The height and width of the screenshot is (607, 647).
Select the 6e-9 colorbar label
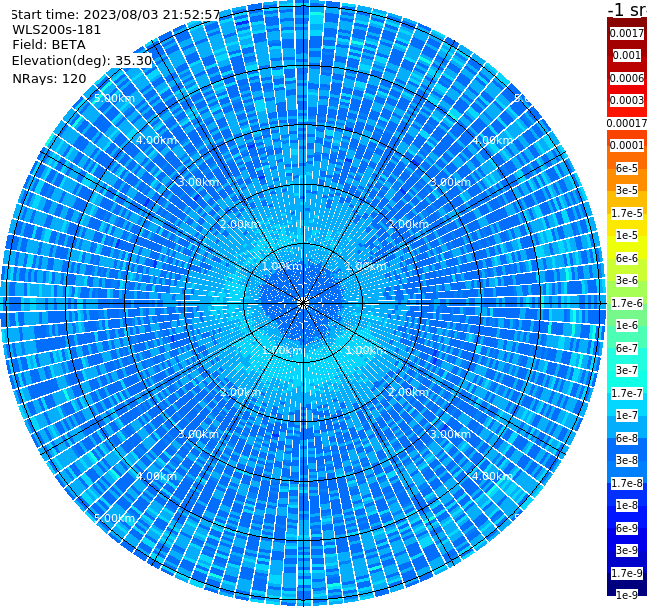pyautogui.click(x=627, y=528)
